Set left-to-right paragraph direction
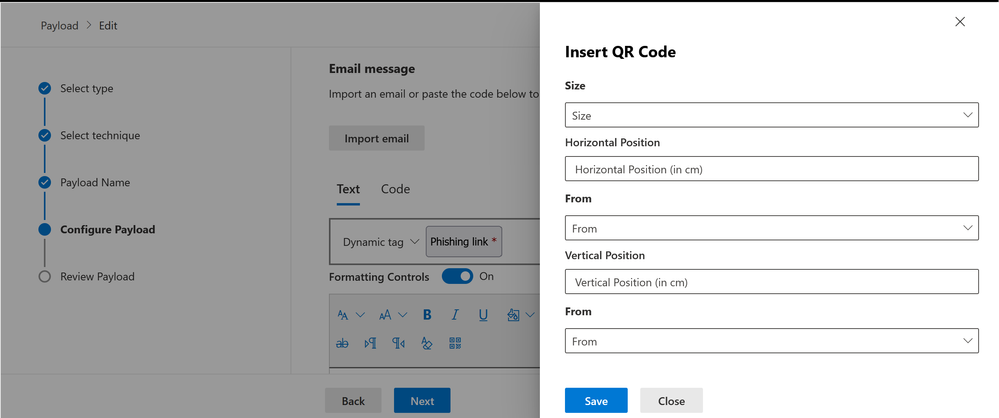The image size is (999, 418). click(370, 343)
